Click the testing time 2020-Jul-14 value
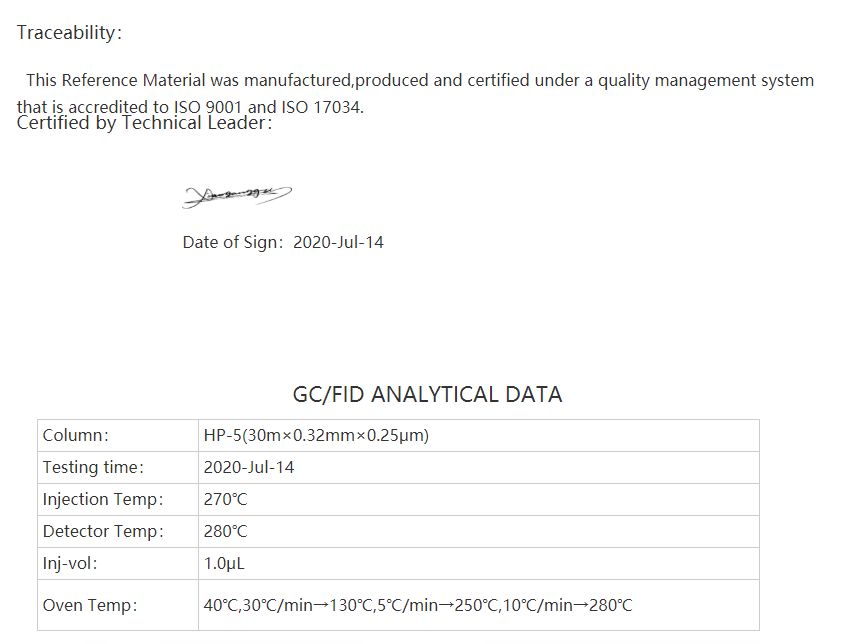 248,467
